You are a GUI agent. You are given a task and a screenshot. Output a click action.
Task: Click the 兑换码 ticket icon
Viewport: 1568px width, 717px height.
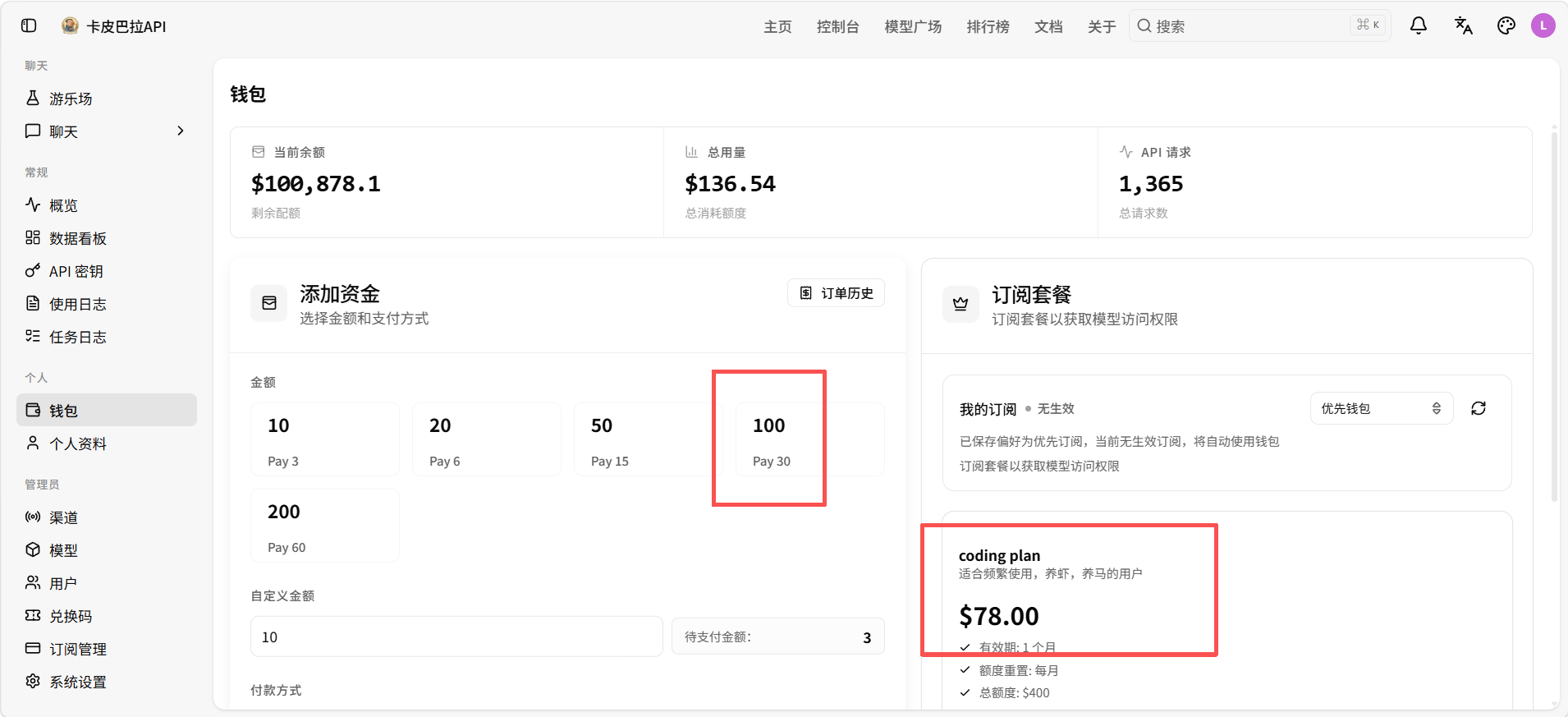point(33,615)
